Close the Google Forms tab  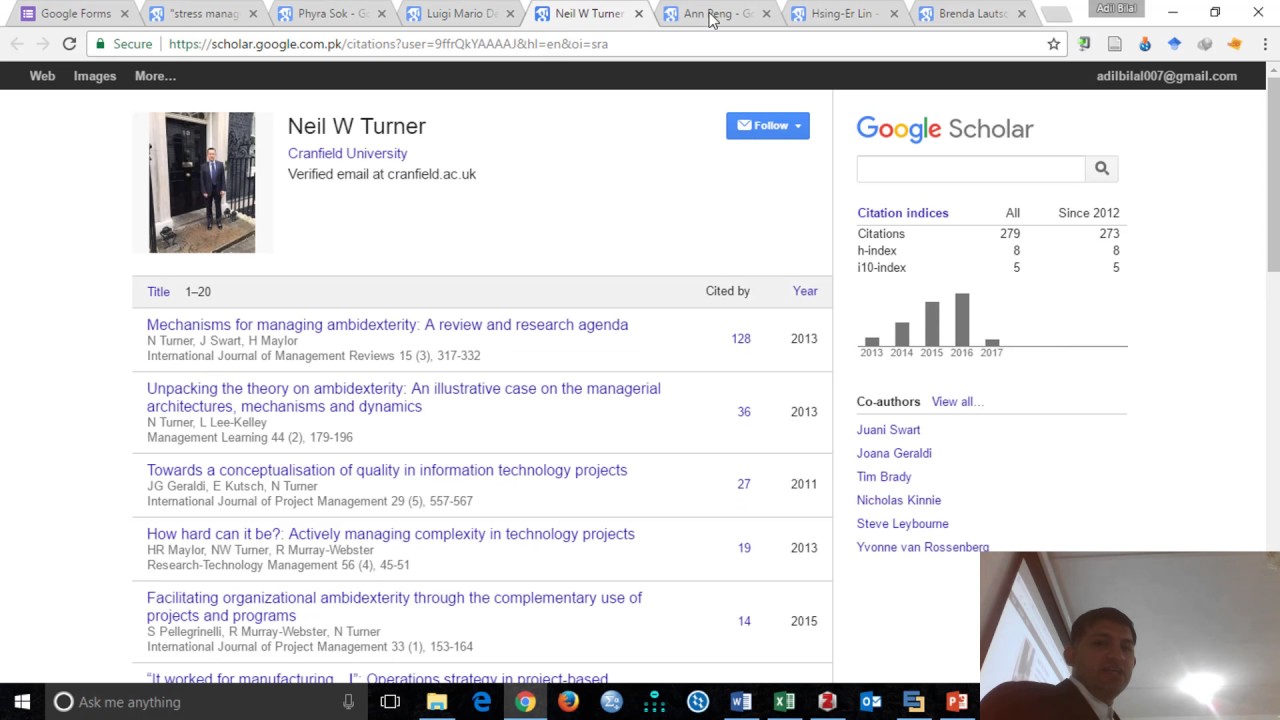(x=125, y=14)
